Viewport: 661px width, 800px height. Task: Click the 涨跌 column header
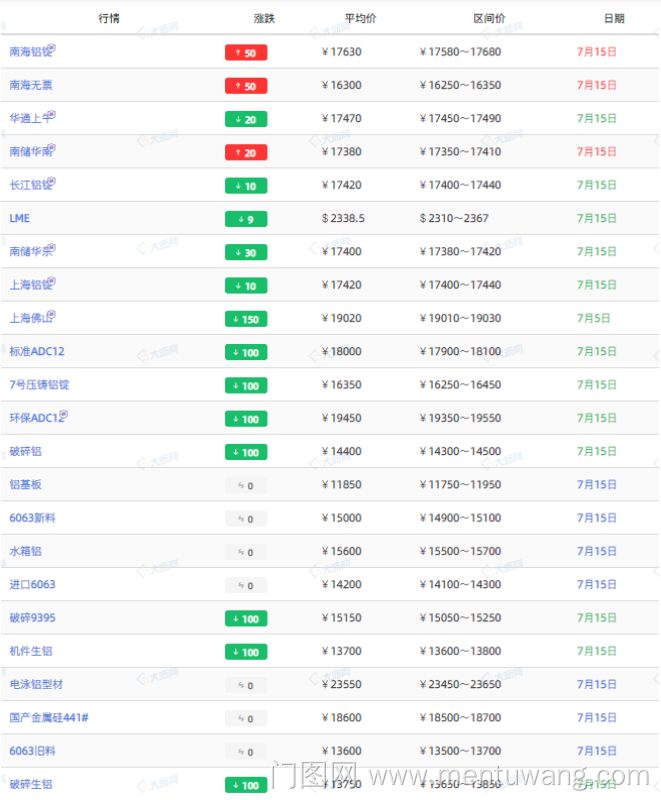(x=266, y=18)
